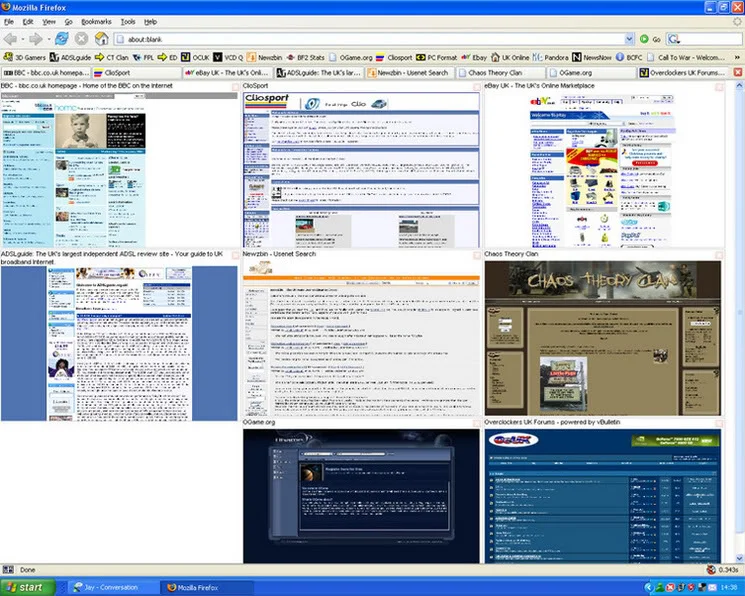Click the scrollbar down arrow
Screen dimensions: 745x596
point(739,558)
